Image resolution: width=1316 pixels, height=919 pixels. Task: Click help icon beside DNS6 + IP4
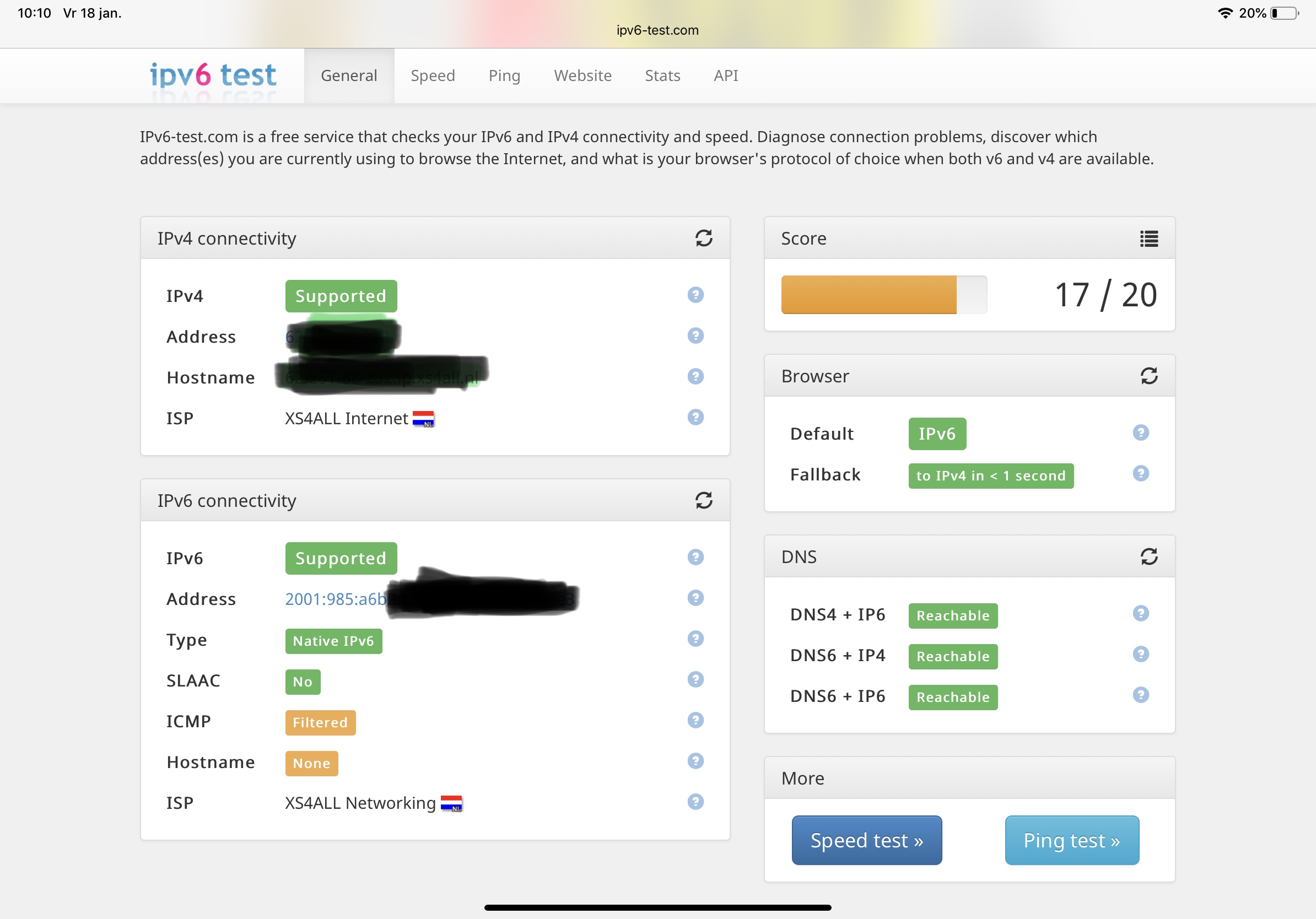click(x=1141, y=655)
